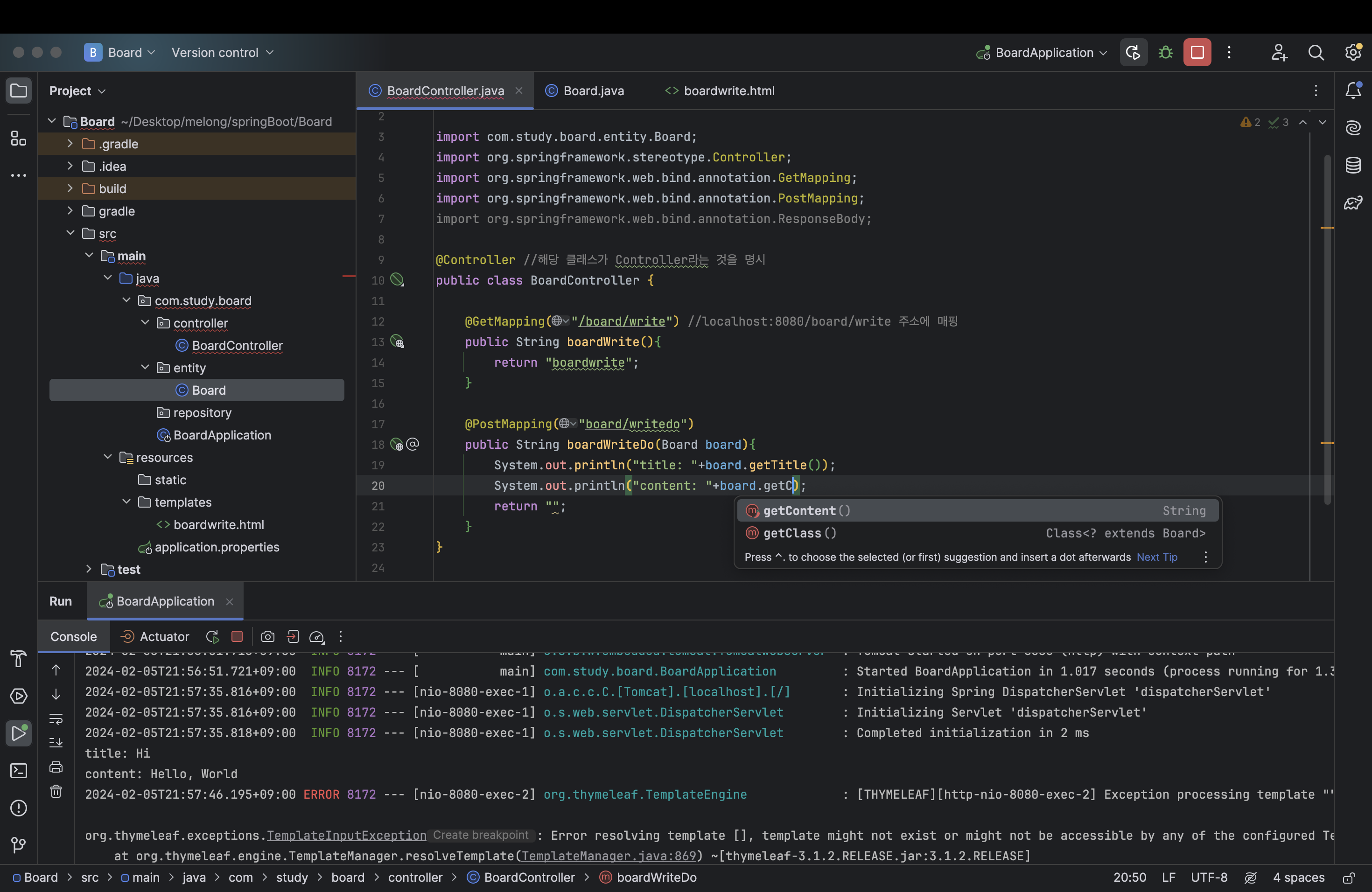Open the TemplateManager.java:869 stack trace link
Viewport: 1372px width, 892px height.
[x=609, y=856]
